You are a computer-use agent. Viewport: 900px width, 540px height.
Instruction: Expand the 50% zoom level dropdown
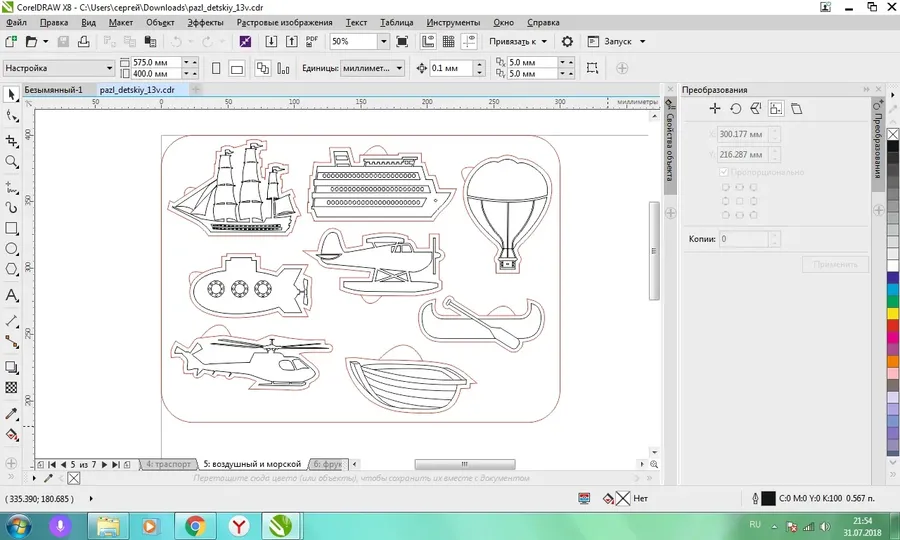point(383,41)
